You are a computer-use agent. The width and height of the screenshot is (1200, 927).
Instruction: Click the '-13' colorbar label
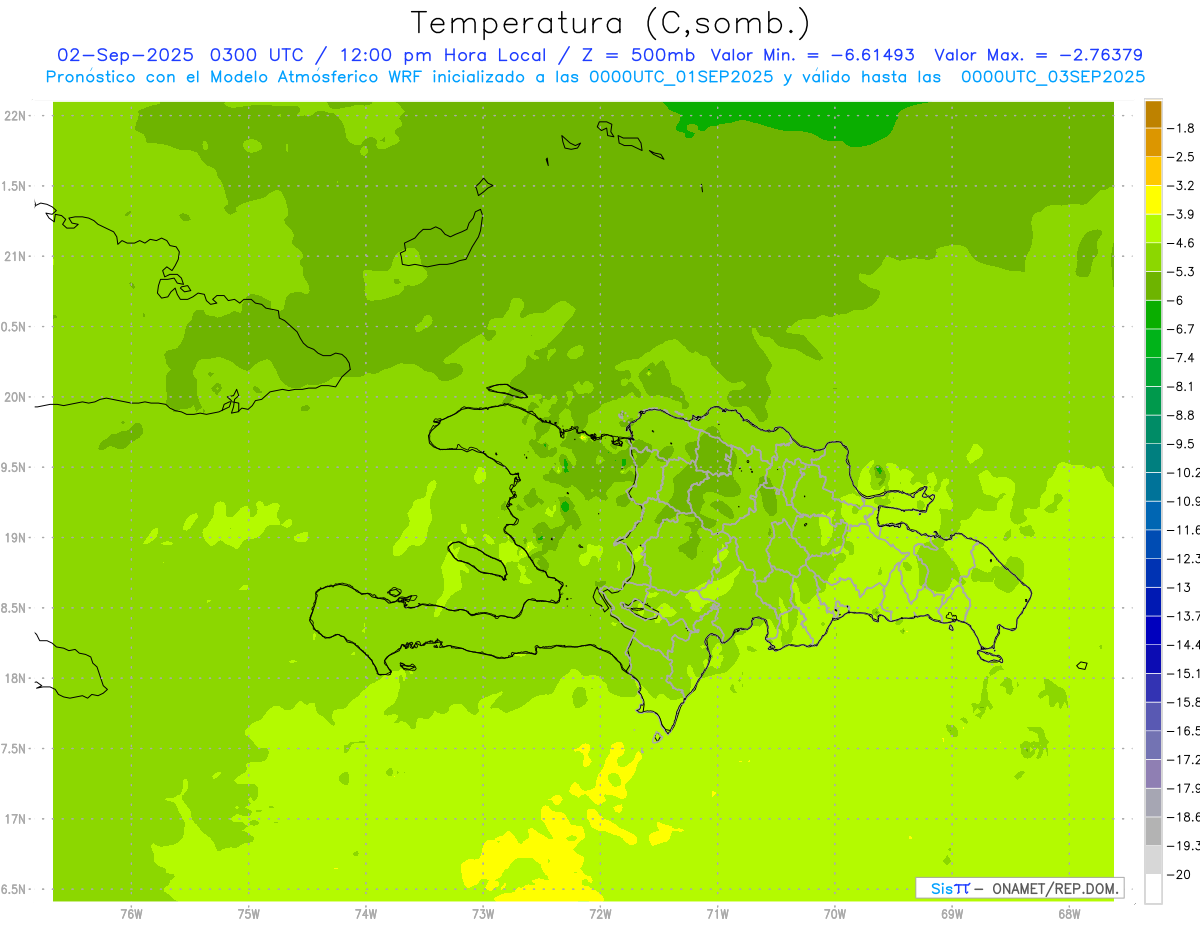click(1178, 587)
